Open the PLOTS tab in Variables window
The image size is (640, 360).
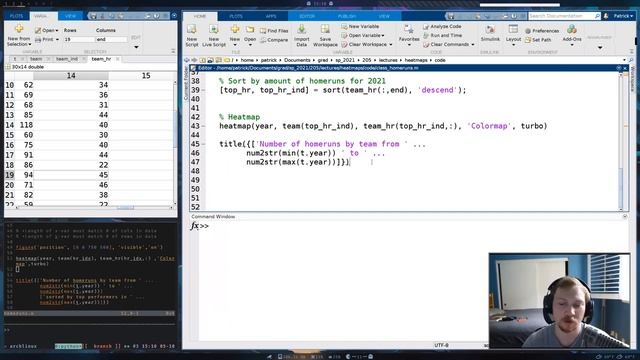[16, 16]
